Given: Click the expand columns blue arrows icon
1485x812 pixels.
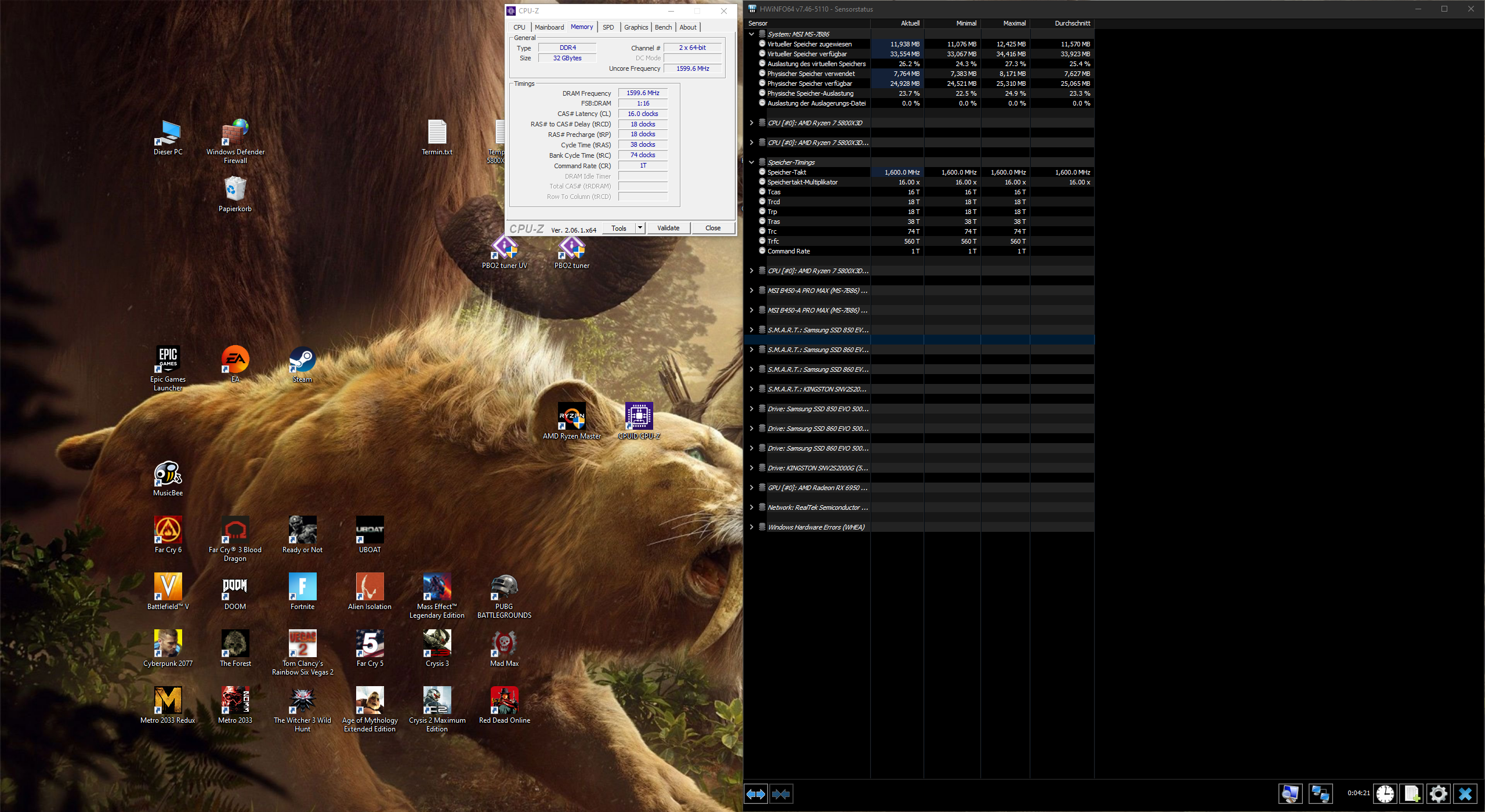Looking at the screenshot, I should pyautogui.click(x=755, y=793).
